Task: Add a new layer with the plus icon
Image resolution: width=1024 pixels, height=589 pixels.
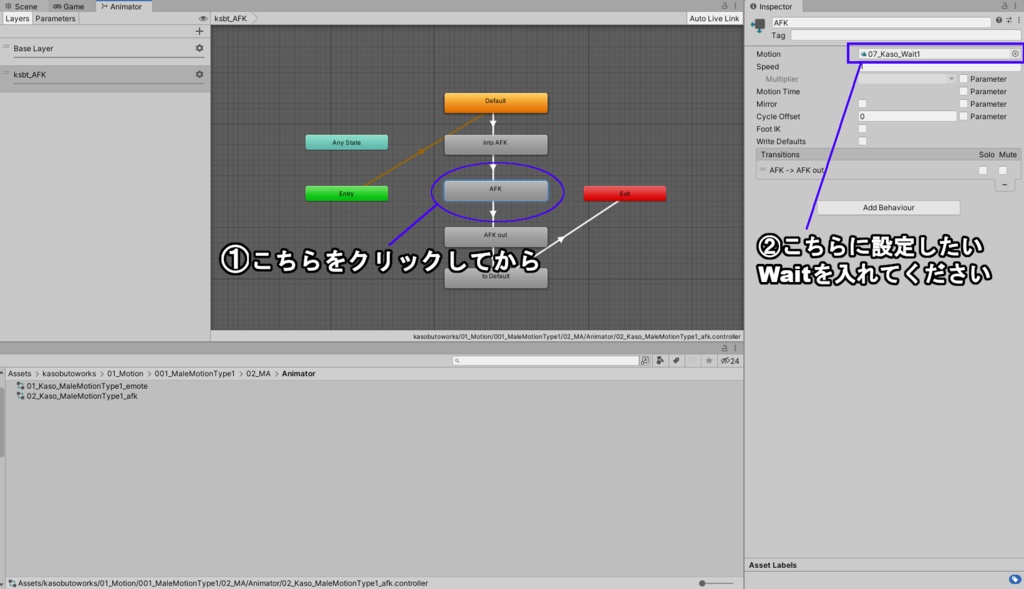Action: coord(199,31)
